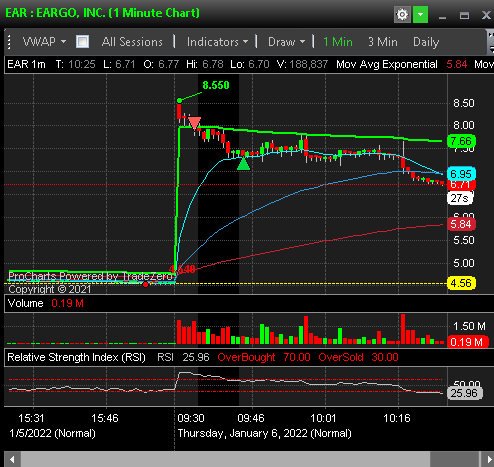Click the Relative Strength Index (RSI) header
494x467 pixels.
76,357
